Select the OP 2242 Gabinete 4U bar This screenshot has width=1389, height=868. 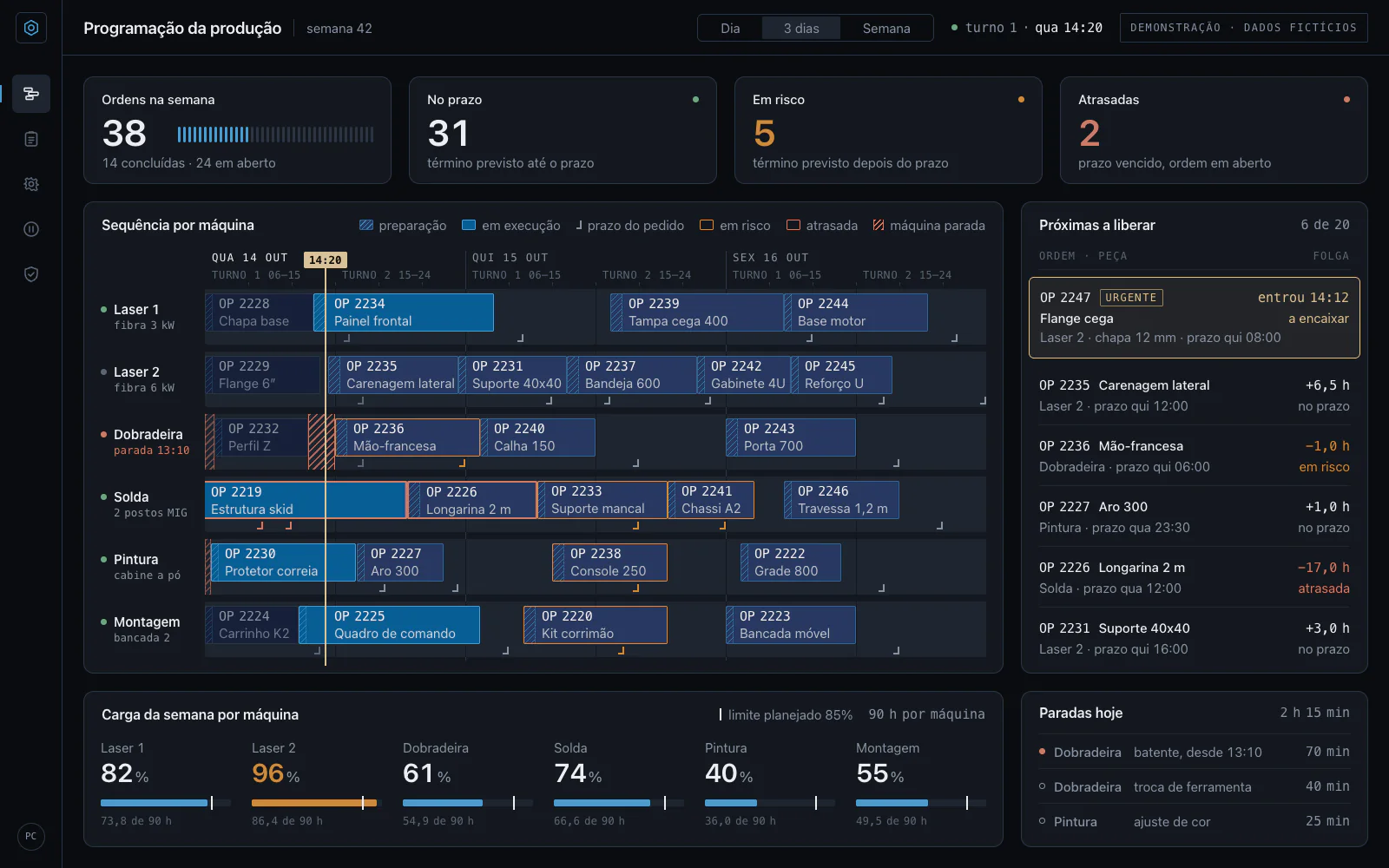click(744, 375)
